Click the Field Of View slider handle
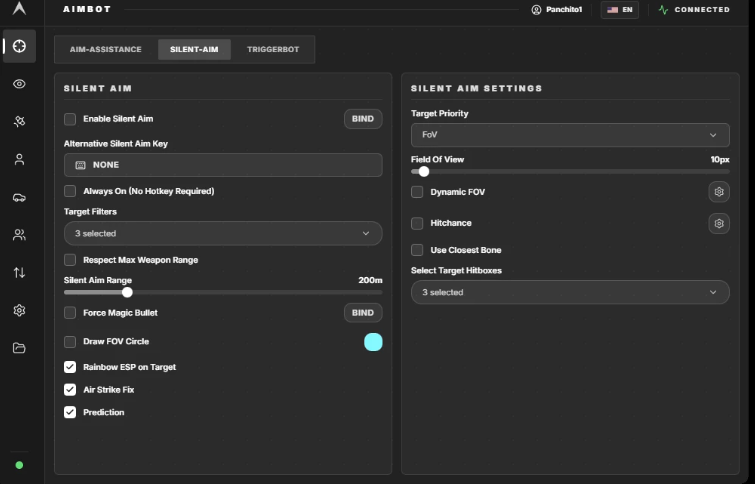This screenshot has height=484, width=755. (x=424, y=171)
